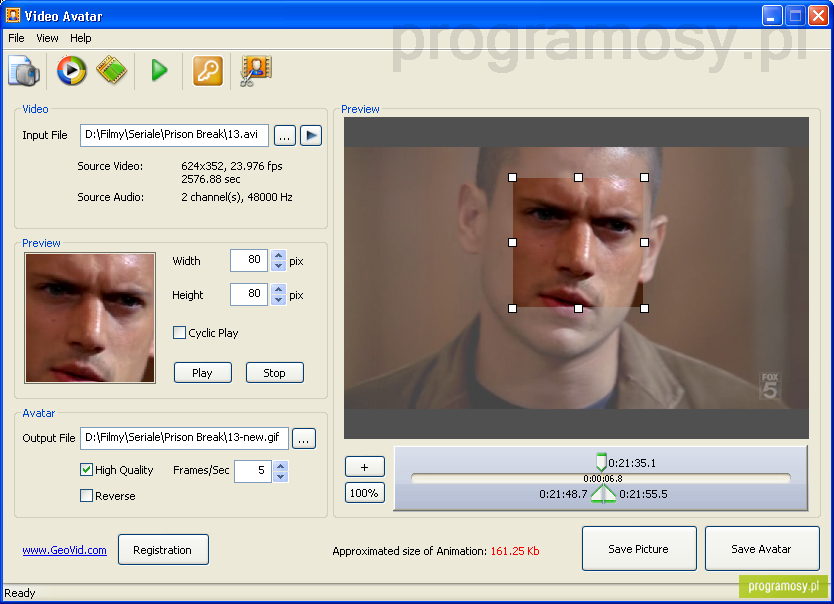834x604 pixels.
Task: Click the Width value field
Action: coord(249,261)
